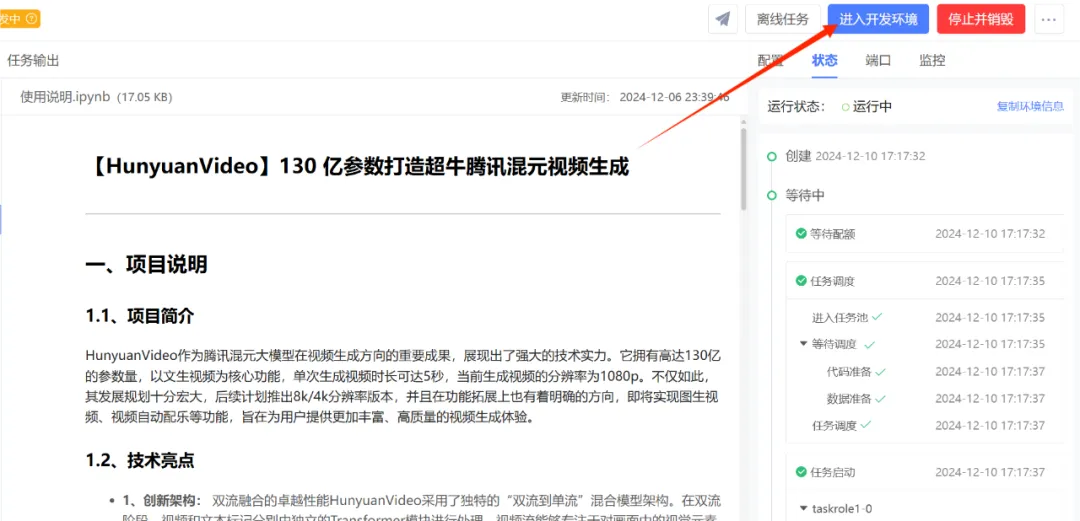The image size is (1080, 521).
Task: Click the 创建 timestamp 2024-12-10 17:17:32
Action: (870, 156)
